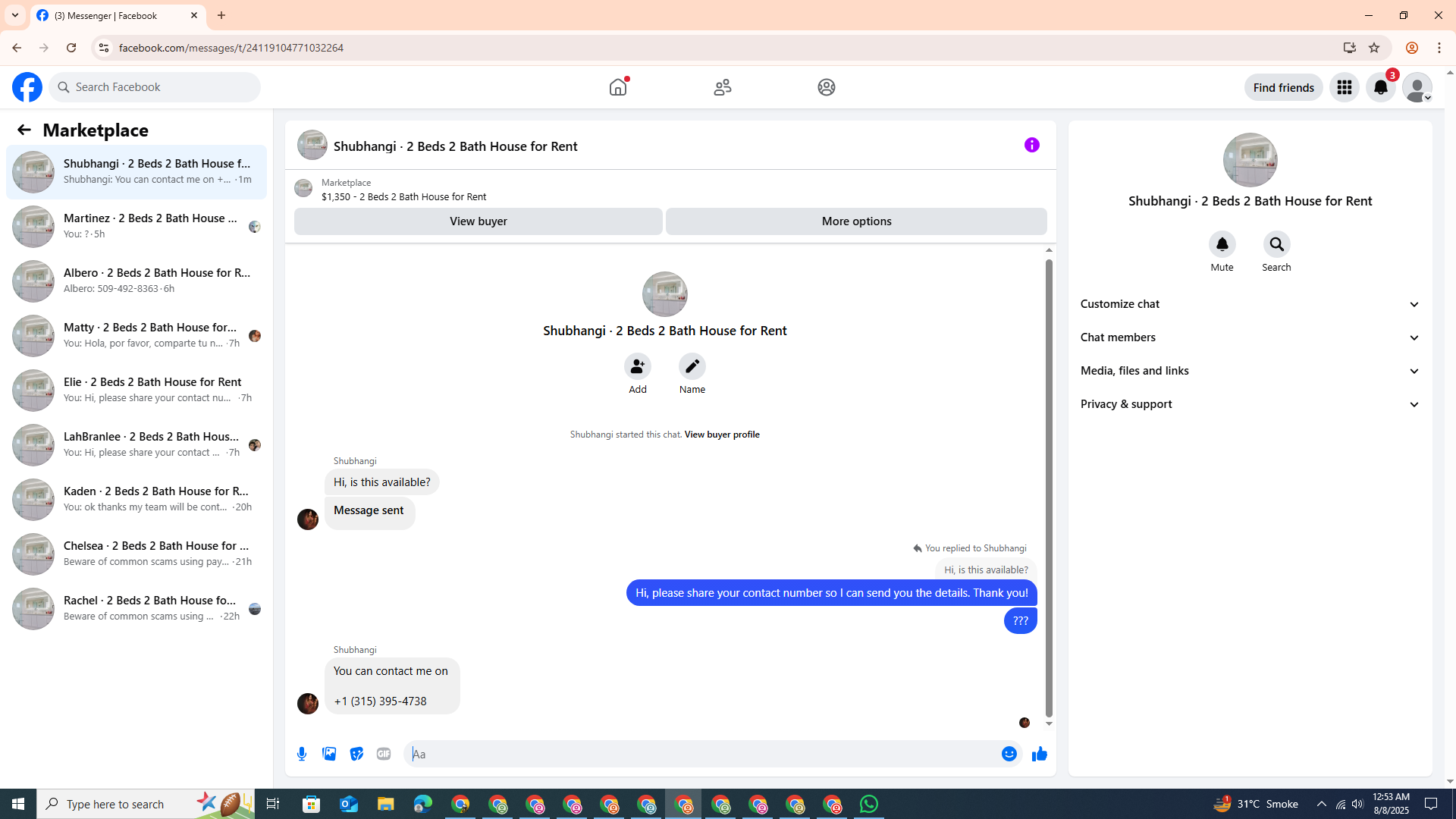Attach a photo using the image icon
This screenshot has height=819, width=1456.
point(329,754)
